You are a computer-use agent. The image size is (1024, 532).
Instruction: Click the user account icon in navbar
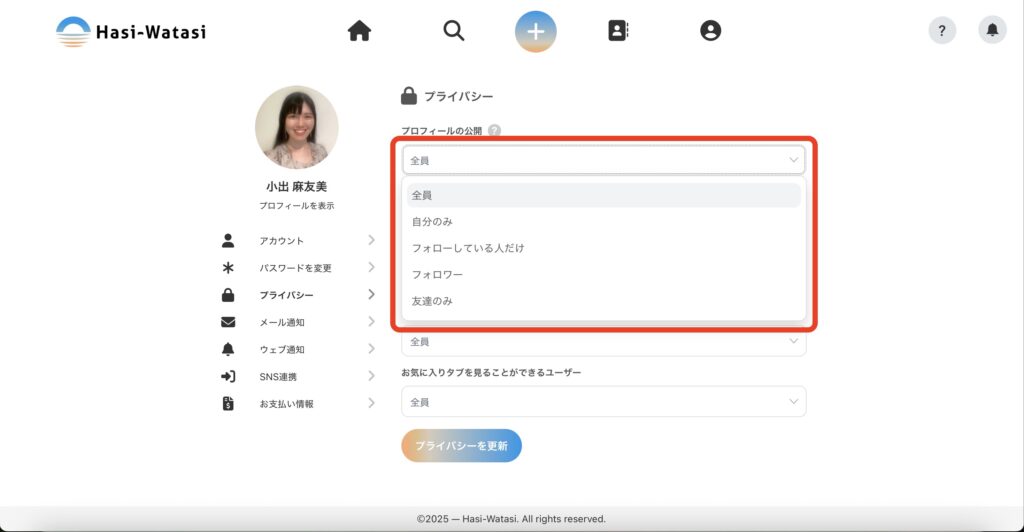click(x=710, y=31)
